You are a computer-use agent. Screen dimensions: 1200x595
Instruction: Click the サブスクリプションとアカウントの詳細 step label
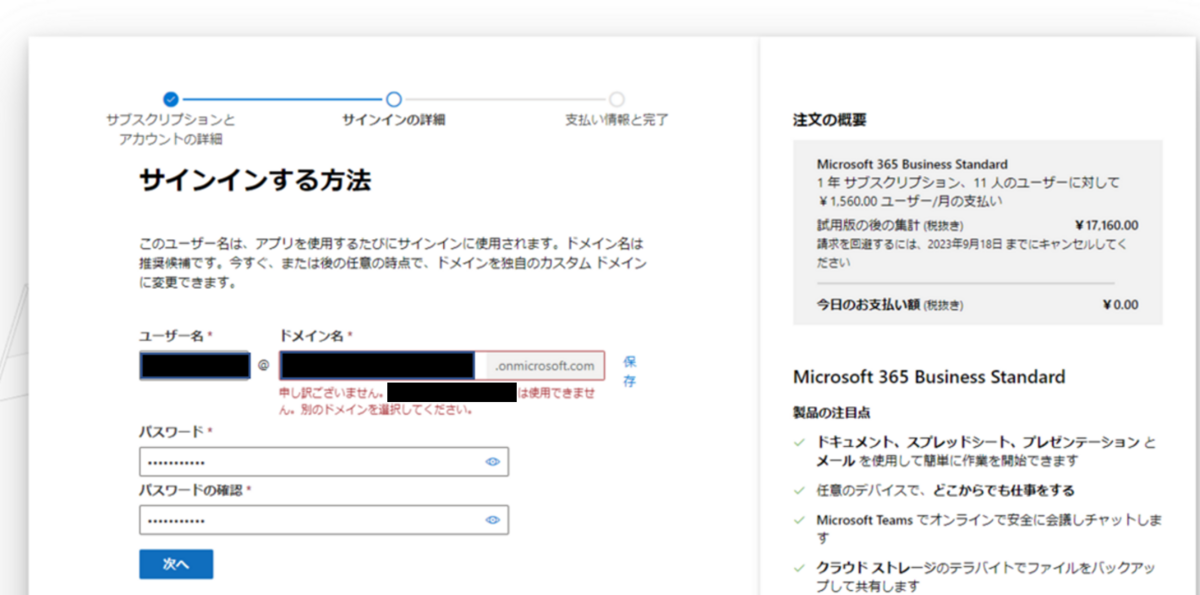[171, 129]
